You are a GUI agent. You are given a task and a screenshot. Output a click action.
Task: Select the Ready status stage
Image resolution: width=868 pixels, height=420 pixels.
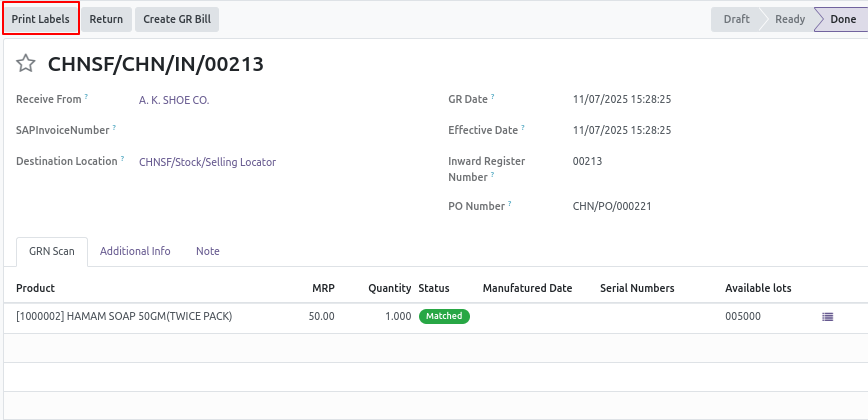click(790, 19)
